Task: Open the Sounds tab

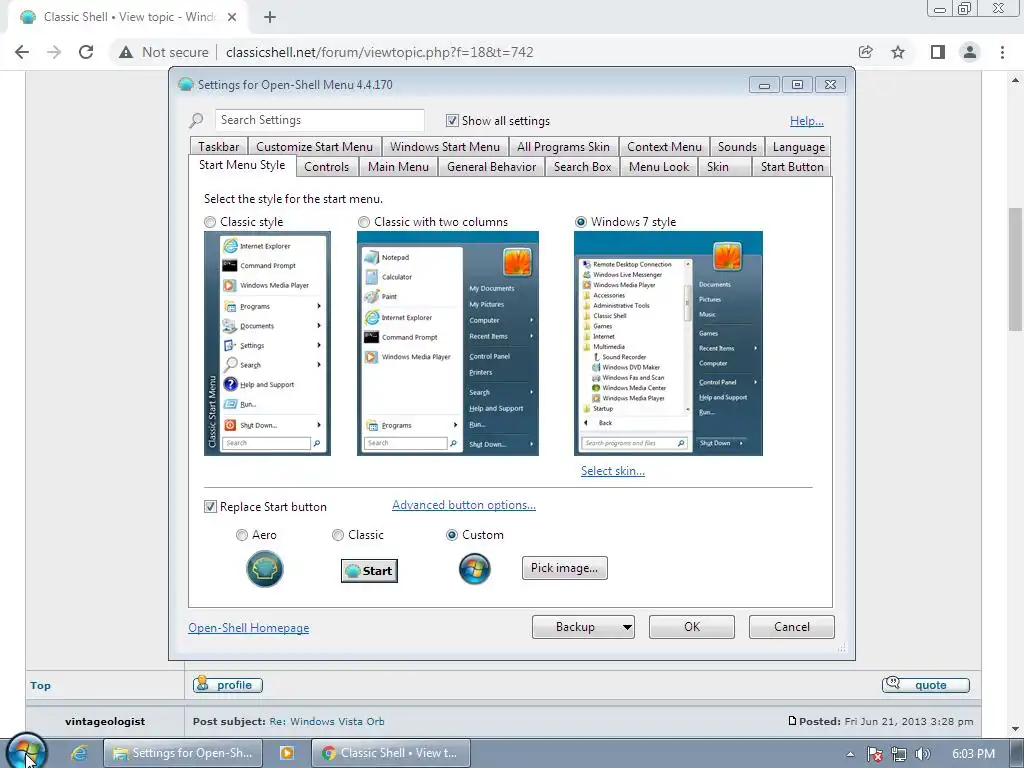Action: click(x=737, y=147)
